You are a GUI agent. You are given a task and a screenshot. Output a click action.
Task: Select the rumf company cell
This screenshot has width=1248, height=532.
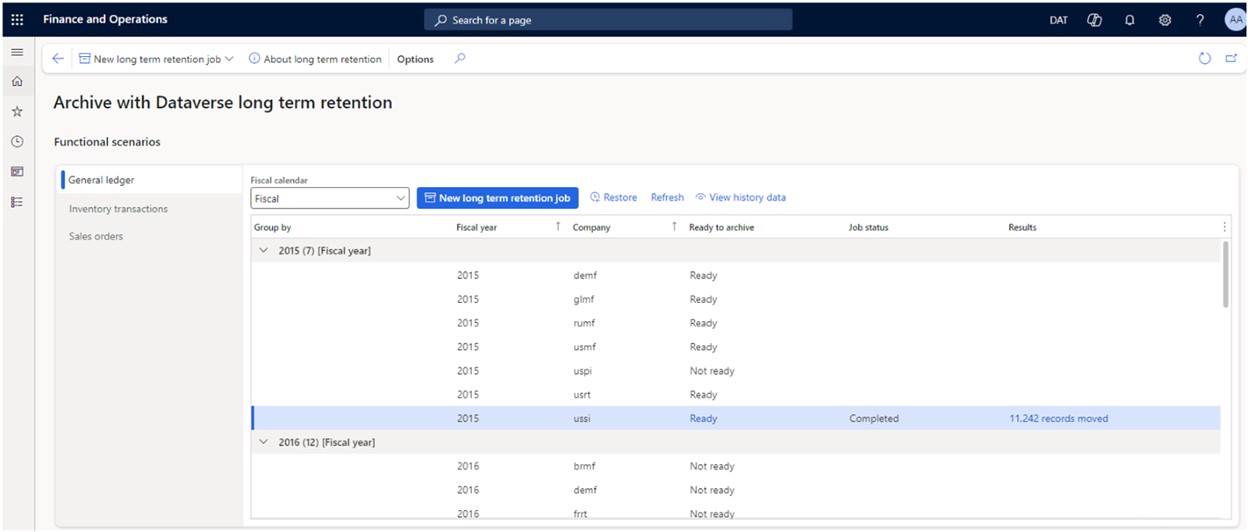pyautogui.click(x=583, y=323)
